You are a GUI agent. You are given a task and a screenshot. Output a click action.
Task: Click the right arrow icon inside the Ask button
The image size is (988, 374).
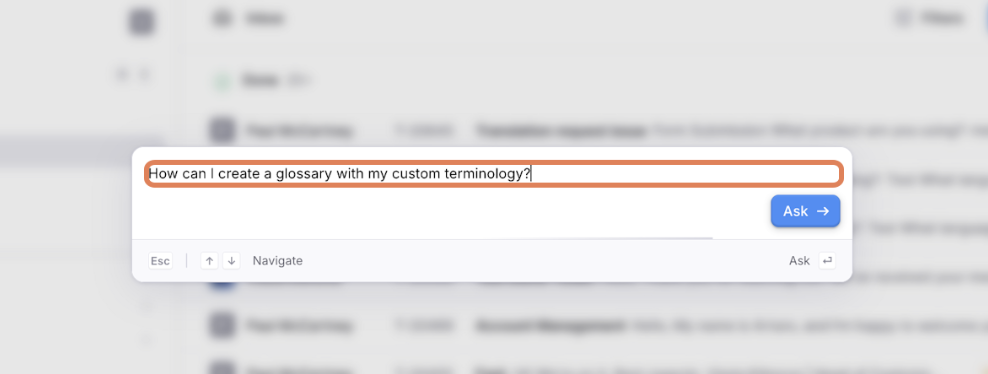click(x=823, y=211)
